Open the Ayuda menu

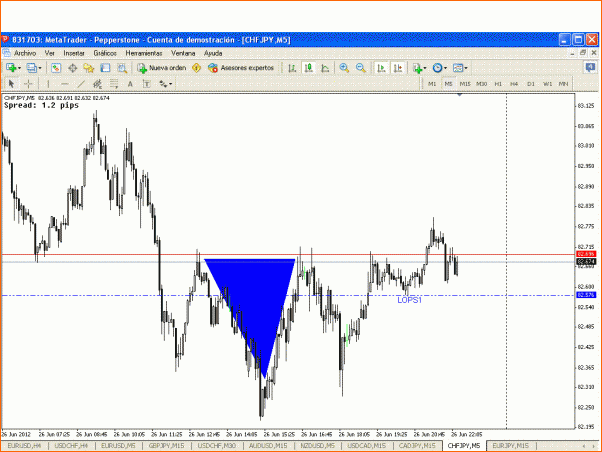[x=213, y=53]
